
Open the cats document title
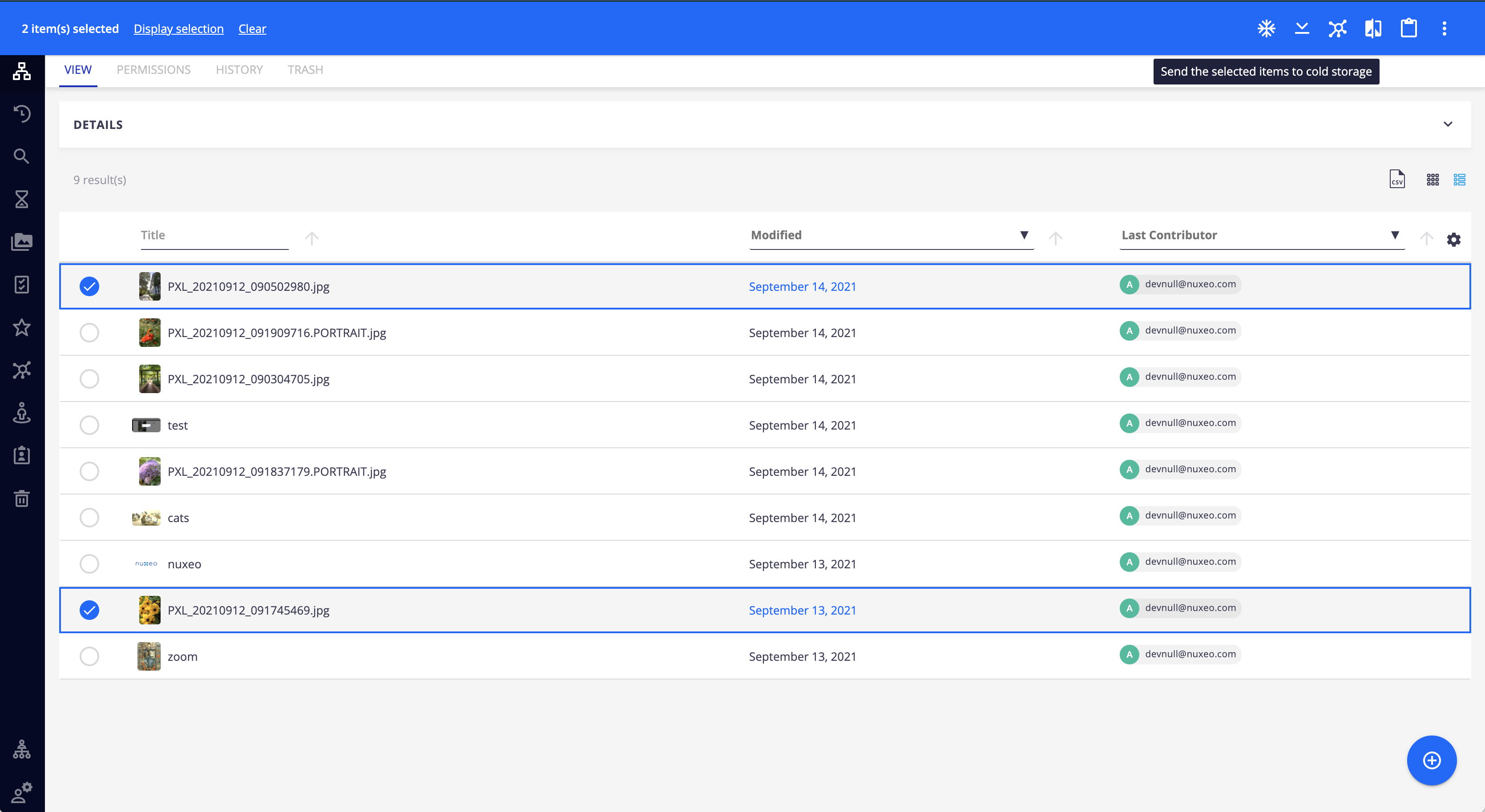pos(178,518)
